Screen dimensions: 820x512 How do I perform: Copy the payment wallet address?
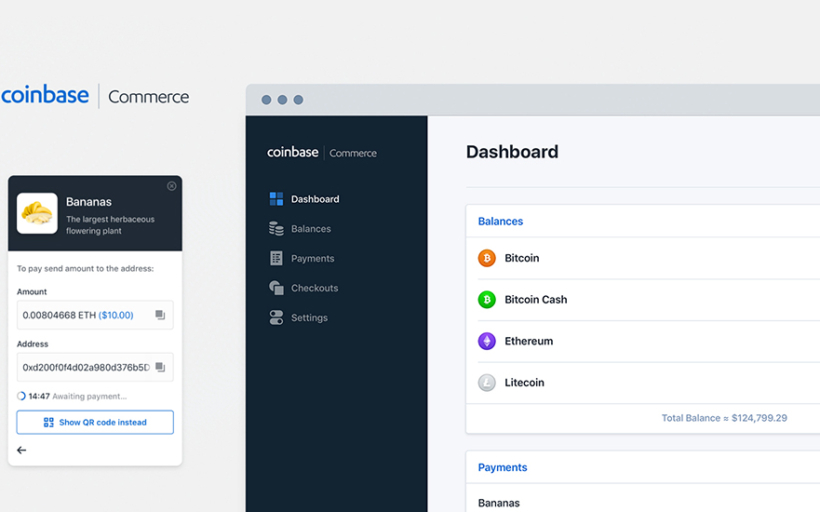coord(160,367)
